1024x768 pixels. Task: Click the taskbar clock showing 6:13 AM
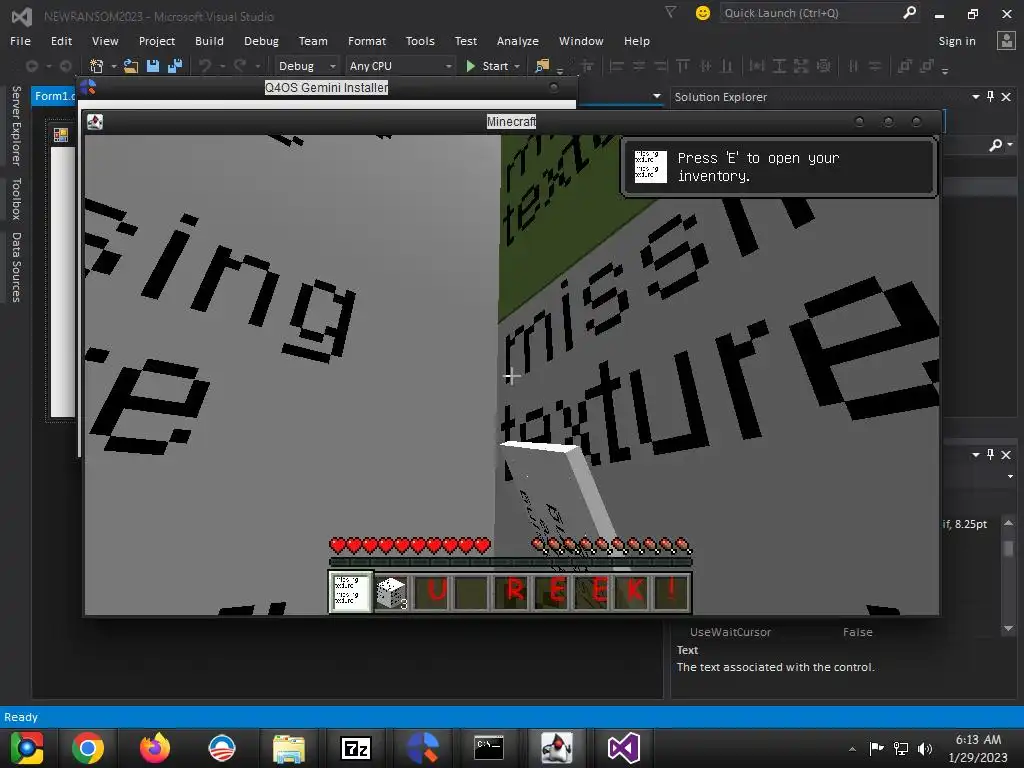[x=978, y=748]
